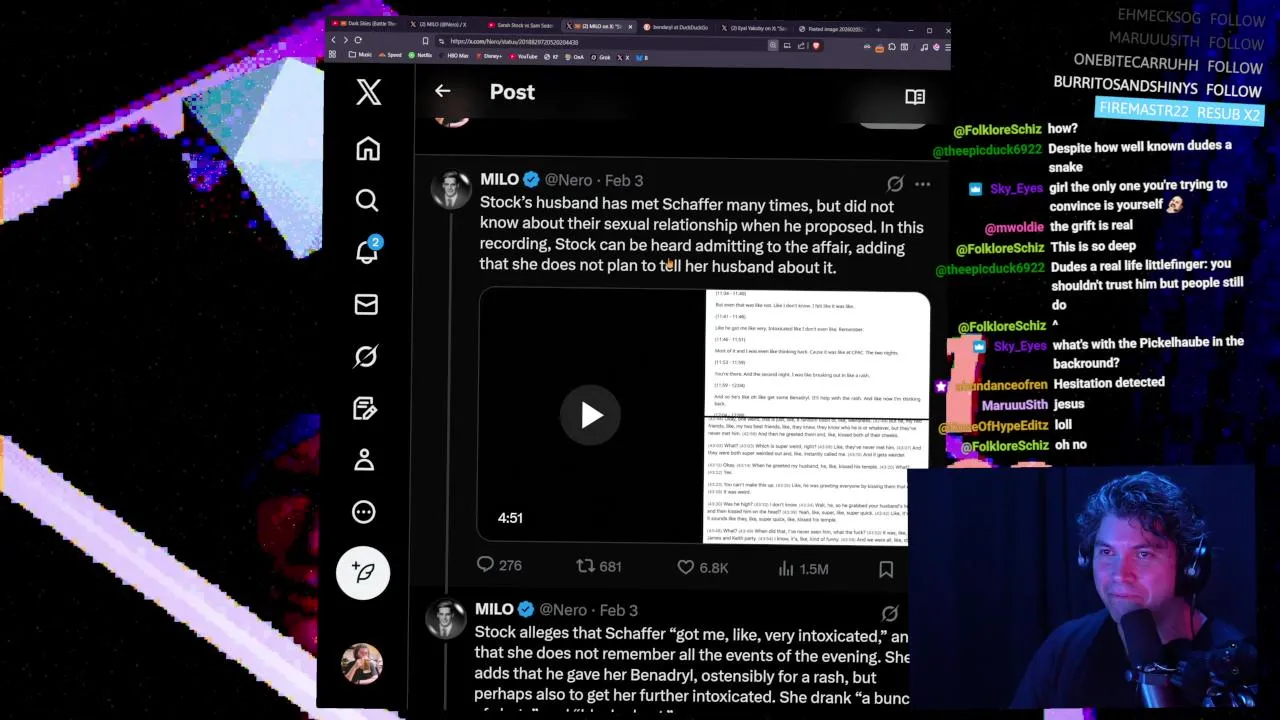
Task: Open the Music bookmarks folder
Action: point(360,55)
